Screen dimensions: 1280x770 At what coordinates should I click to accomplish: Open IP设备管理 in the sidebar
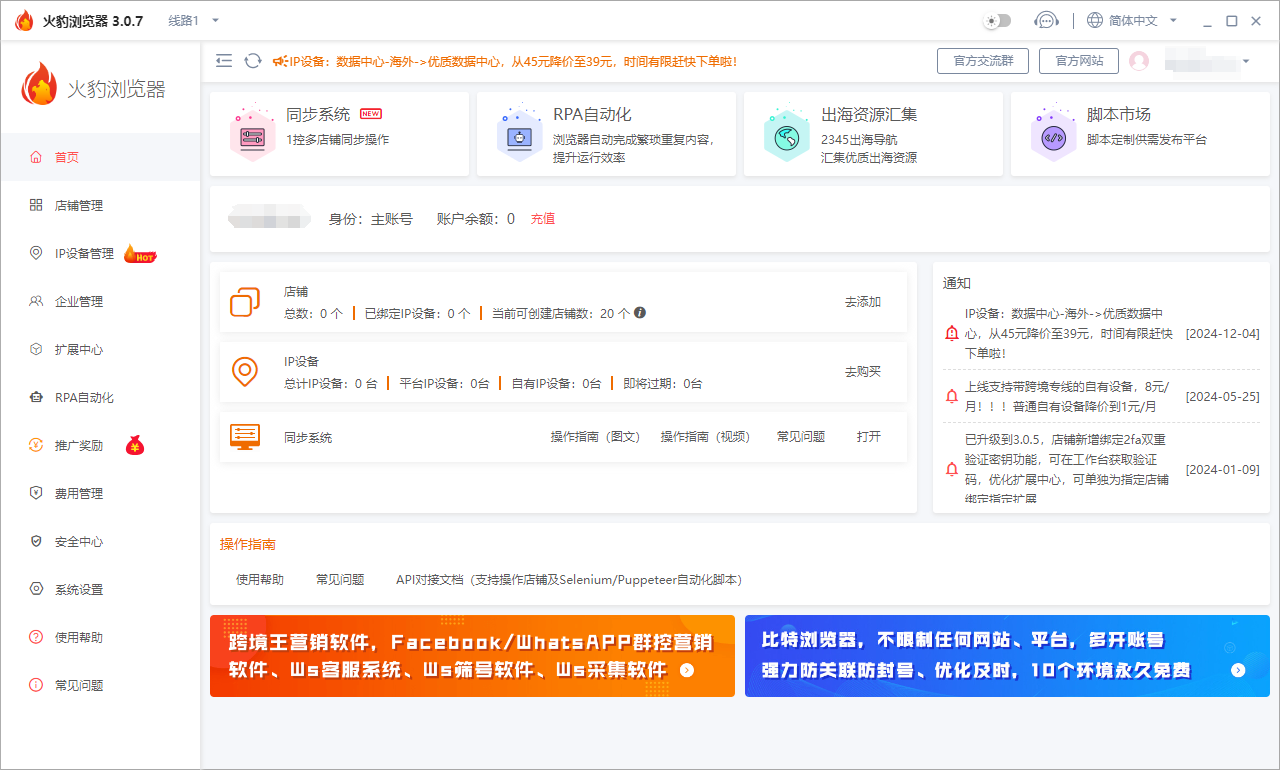[100, 253]
